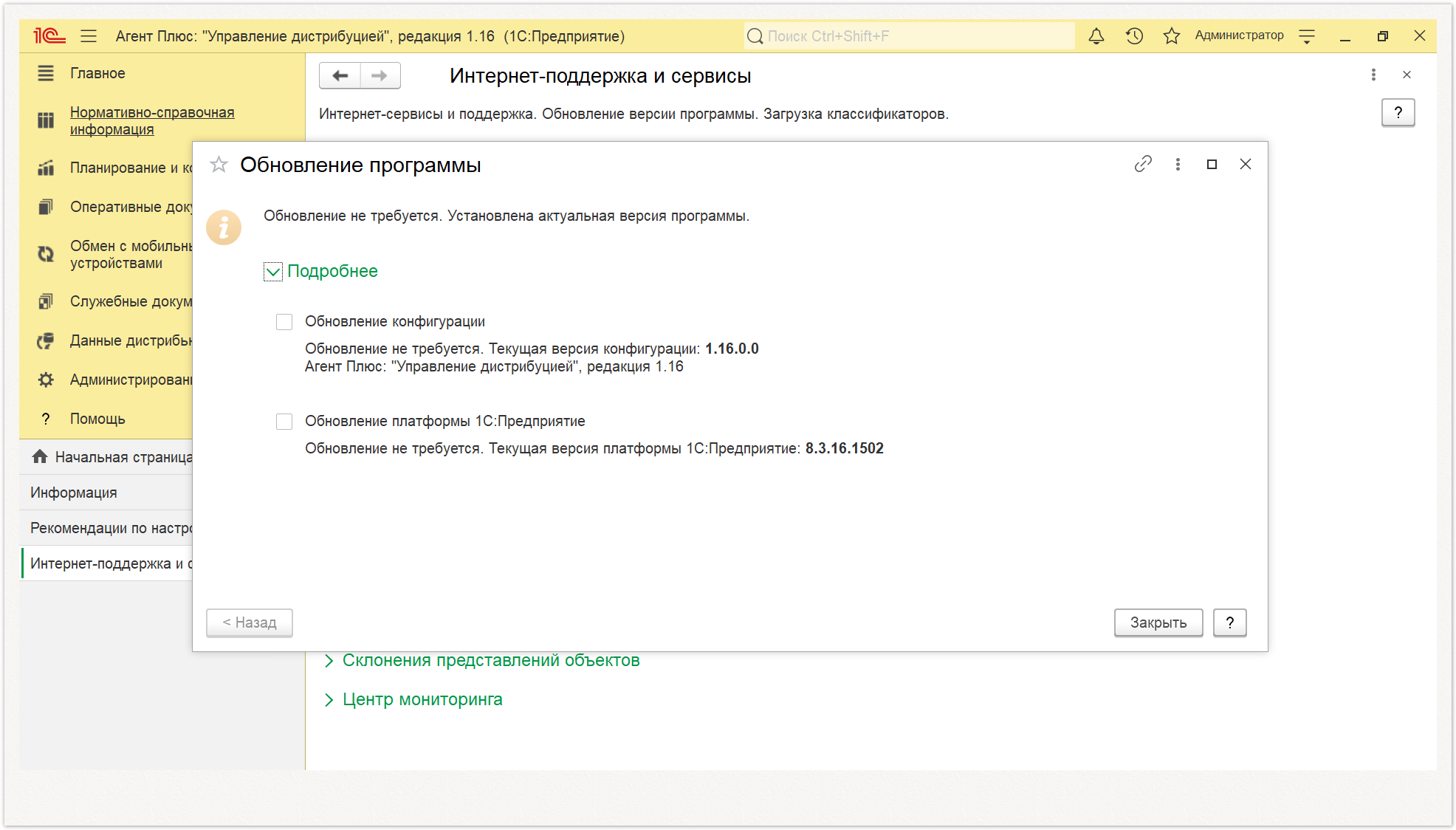Click configuration version 1.16.0.0
The width and height of the screenshot is (1456, 830).
pyautogui.click(x=732, y=349)
